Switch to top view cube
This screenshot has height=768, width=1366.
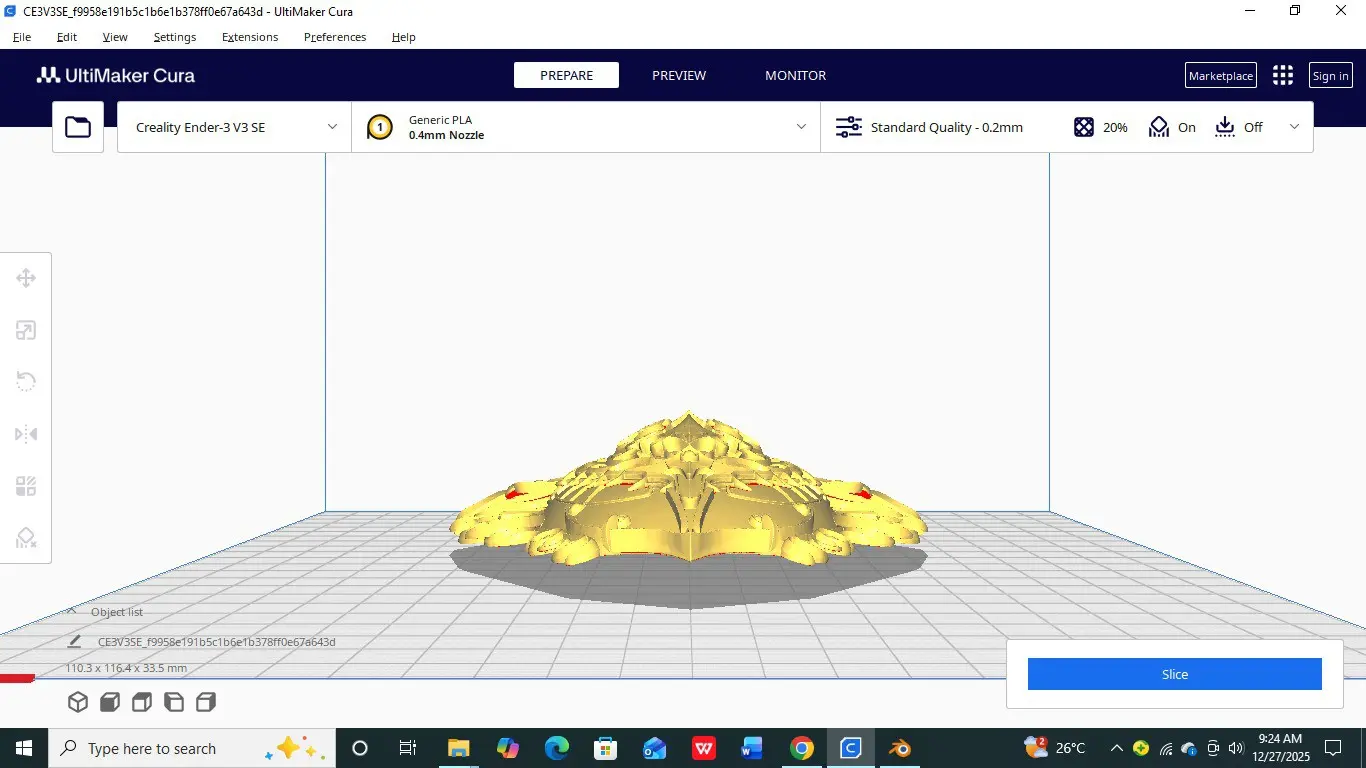tap(142, 702)
